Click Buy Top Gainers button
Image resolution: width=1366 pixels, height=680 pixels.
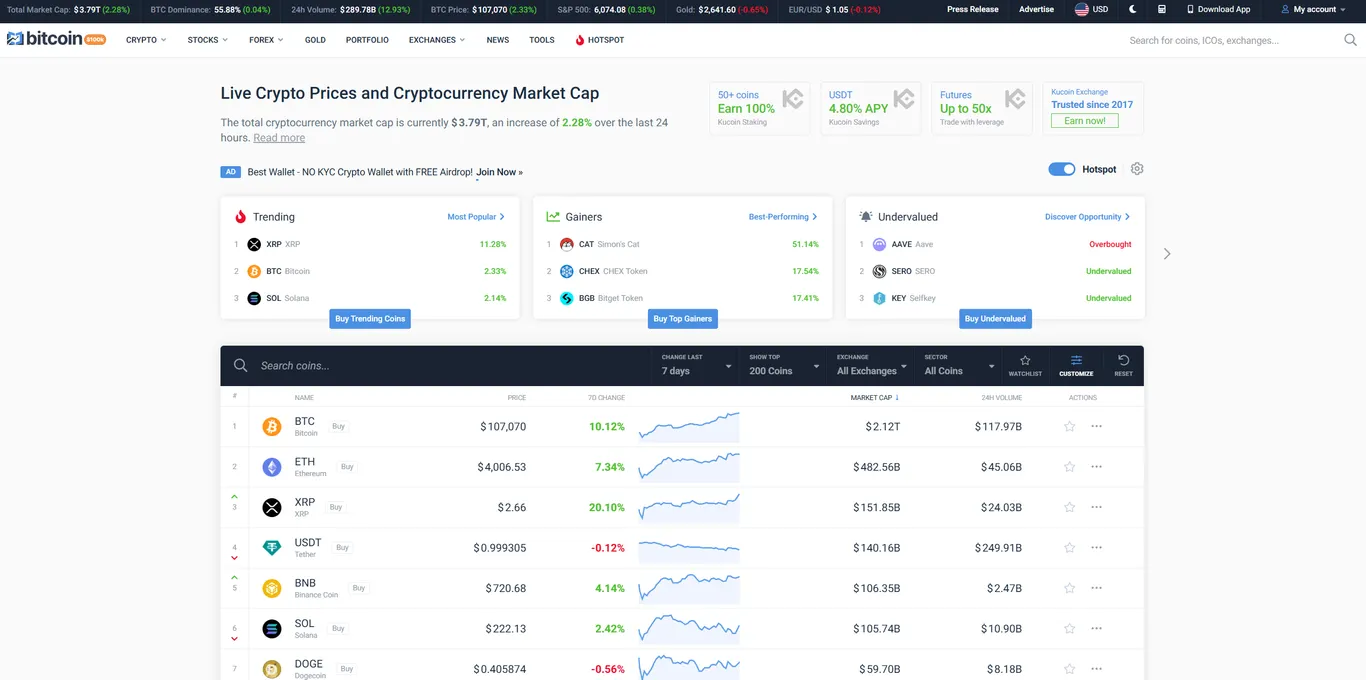click(683, 318)
